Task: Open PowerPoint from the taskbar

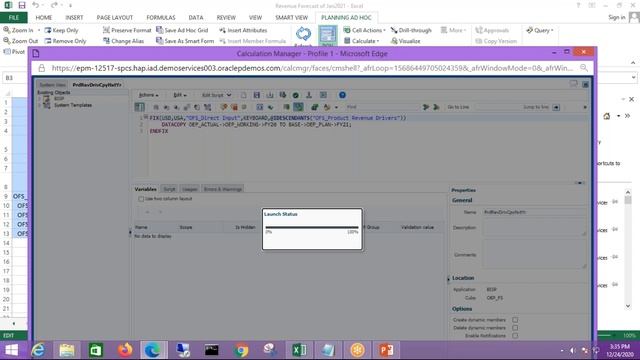Action: pyautogui.click(x=386, y=350)
